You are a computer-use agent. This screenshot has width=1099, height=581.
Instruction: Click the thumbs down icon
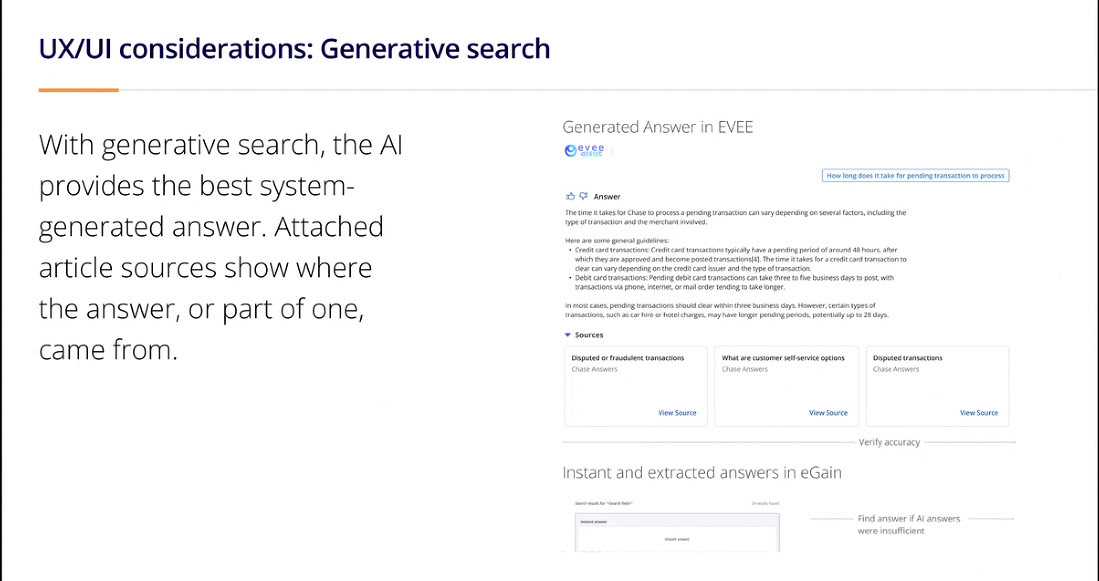point(583,196)
